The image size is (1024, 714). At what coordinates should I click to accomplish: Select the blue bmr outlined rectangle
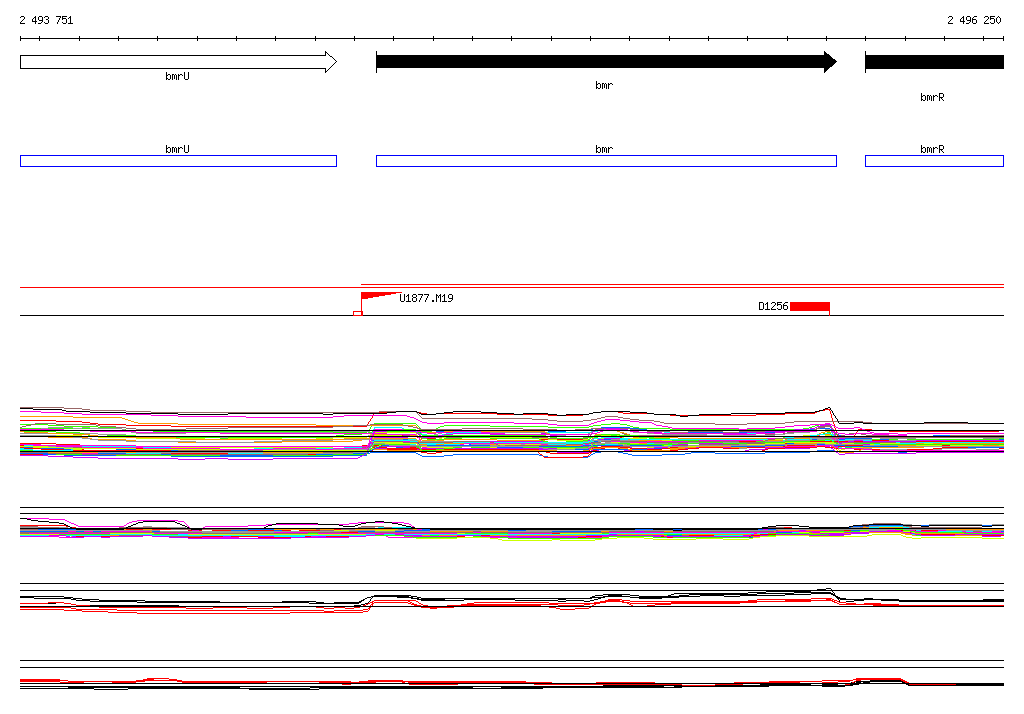coord(606,161)
